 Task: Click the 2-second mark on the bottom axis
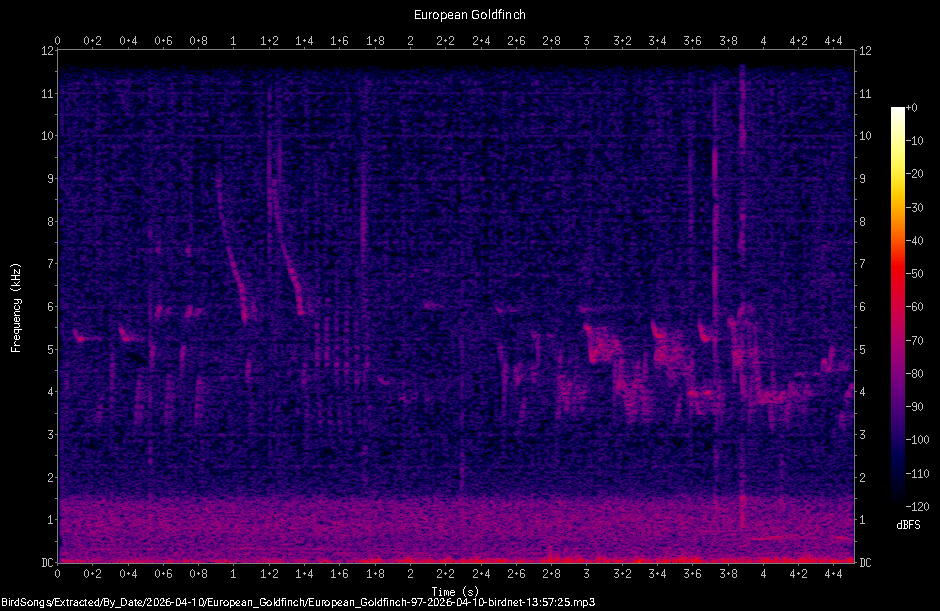[409, 576]
